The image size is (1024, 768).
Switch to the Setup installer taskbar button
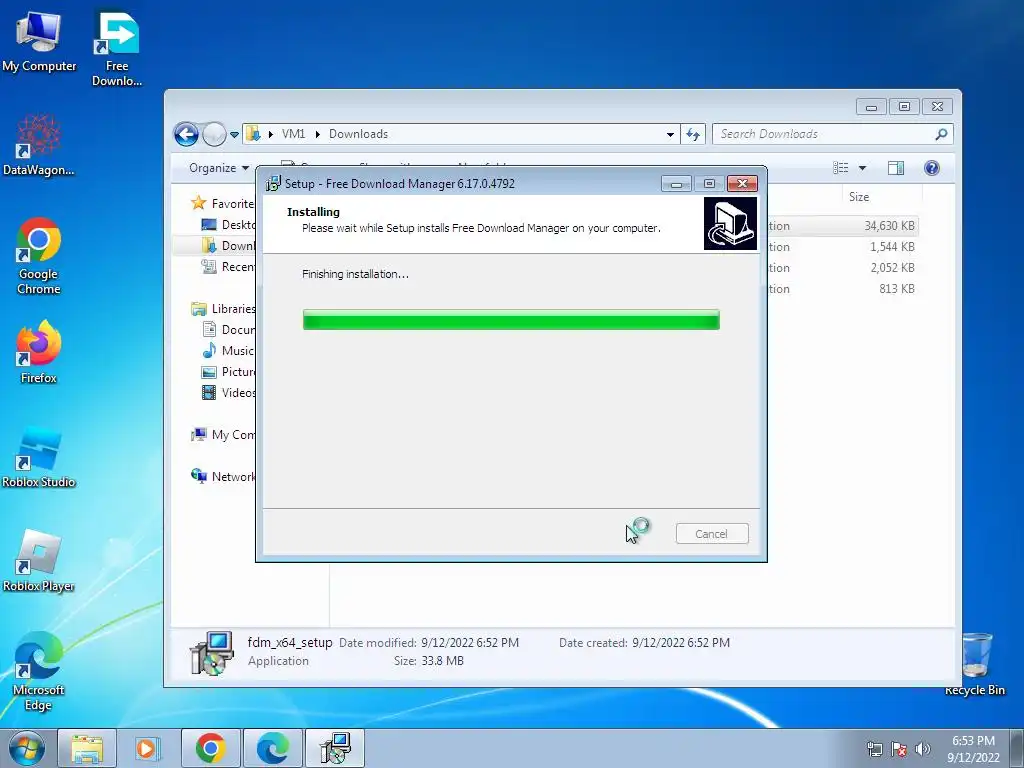[x=335, y=748]
